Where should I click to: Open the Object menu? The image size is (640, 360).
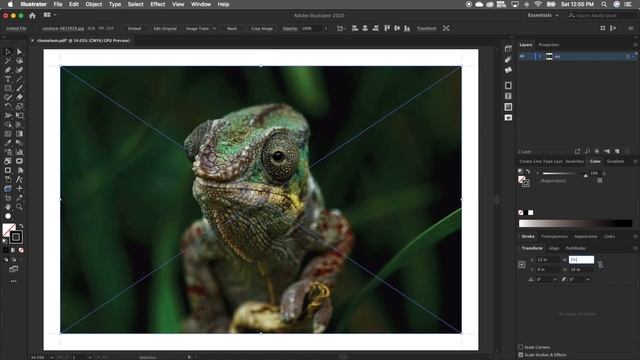pos(93,4)
